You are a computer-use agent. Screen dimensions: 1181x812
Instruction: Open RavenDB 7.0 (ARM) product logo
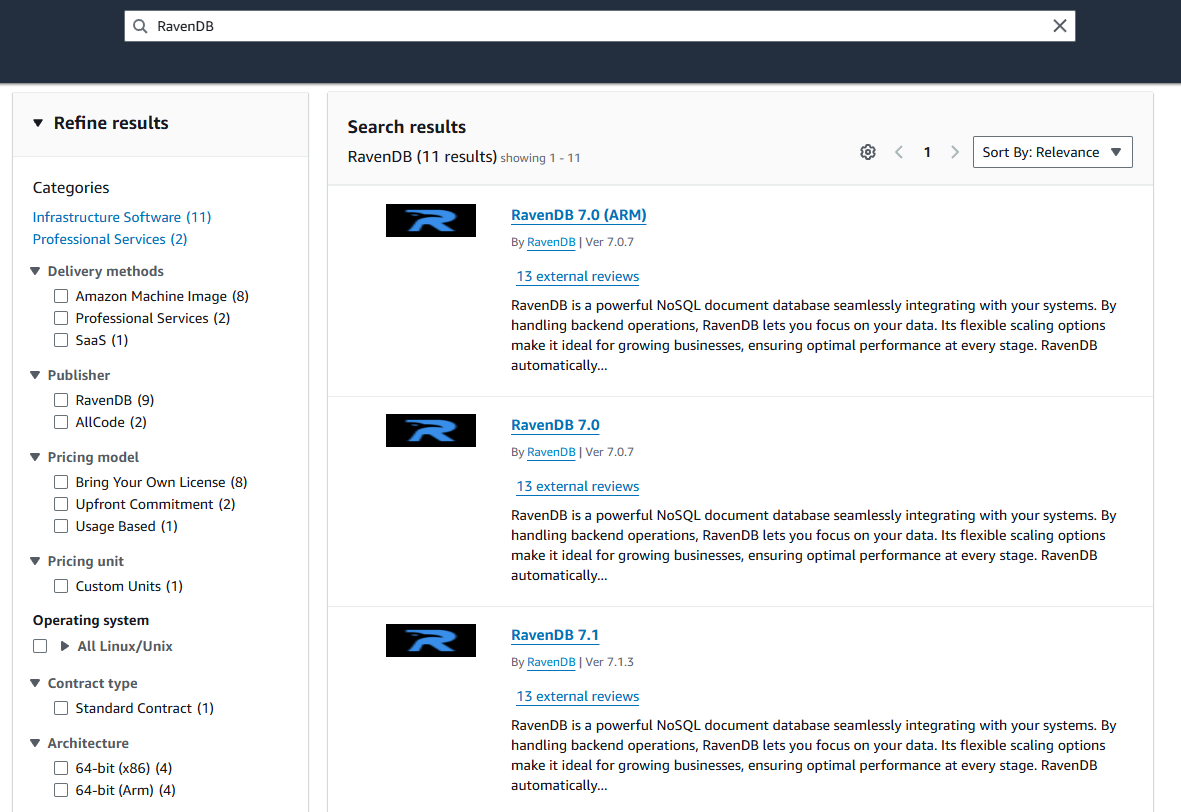tap(431, 221)
